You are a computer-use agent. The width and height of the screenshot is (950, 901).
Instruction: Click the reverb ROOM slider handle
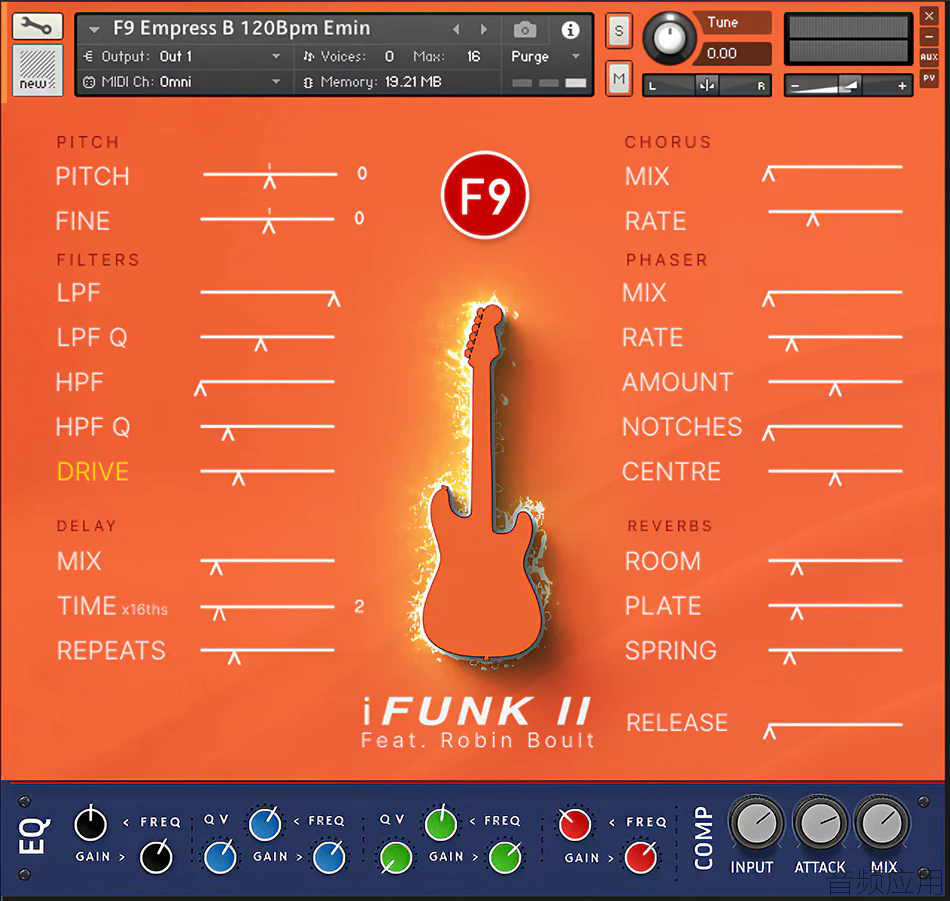point(797,568)
